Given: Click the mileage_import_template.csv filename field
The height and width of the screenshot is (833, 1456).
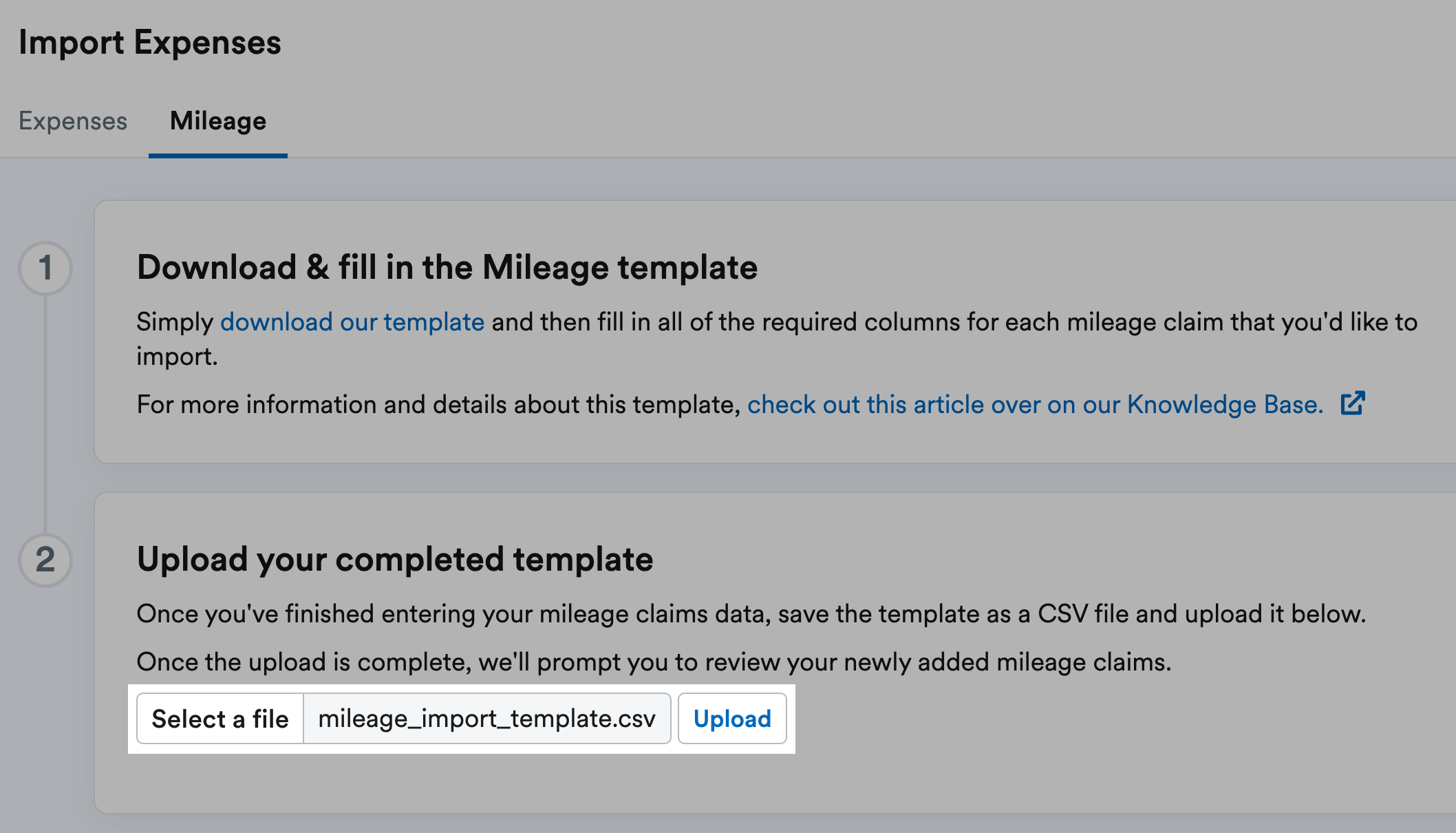Looking at the screenshot, I should (x=487, y=719).
